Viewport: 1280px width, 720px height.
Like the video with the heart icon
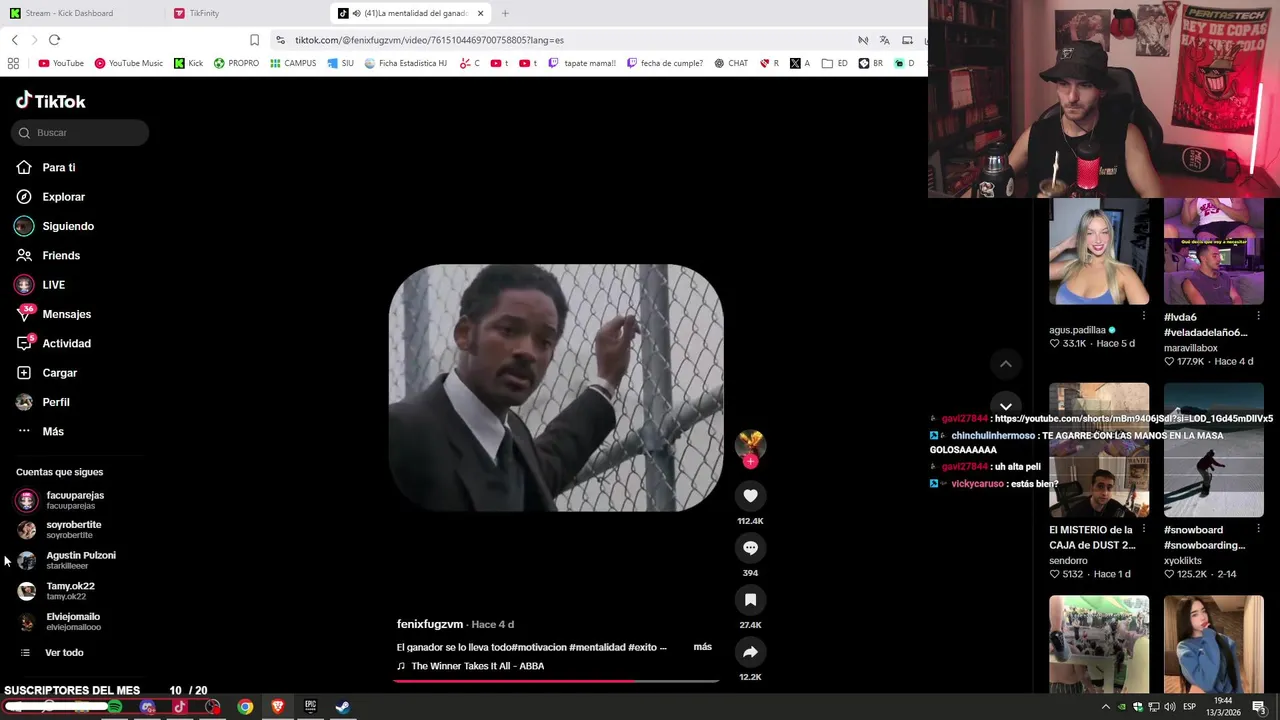(x=750, y=496)
